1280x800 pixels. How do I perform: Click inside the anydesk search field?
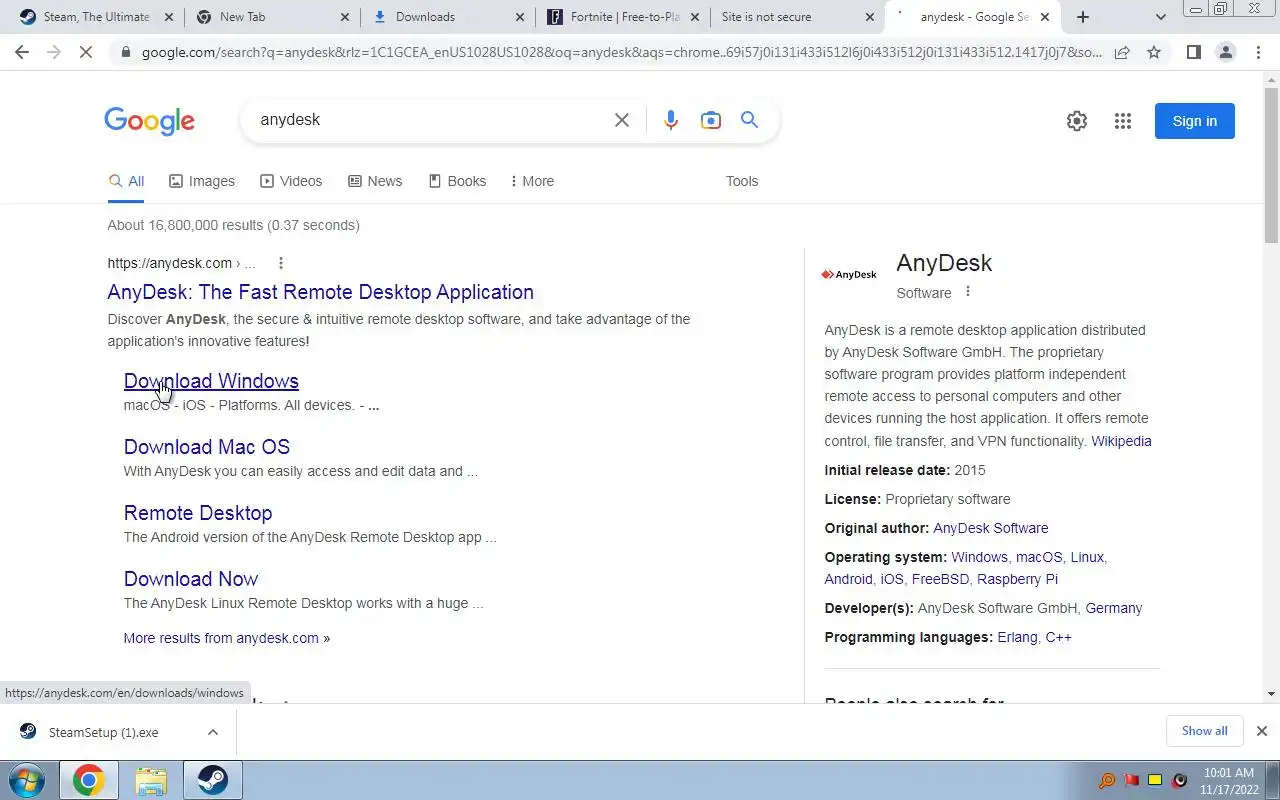(x=430, y=120)
